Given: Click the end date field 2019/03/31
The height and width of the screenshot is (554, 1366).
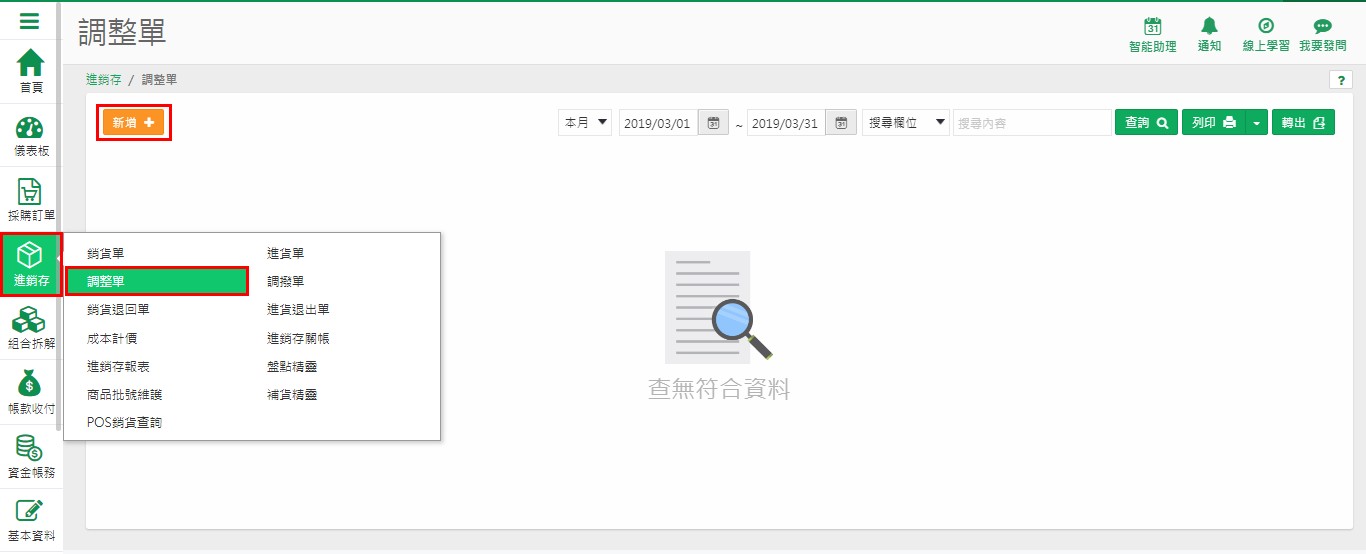Looking at the screenshot, I should coord(786,123).
